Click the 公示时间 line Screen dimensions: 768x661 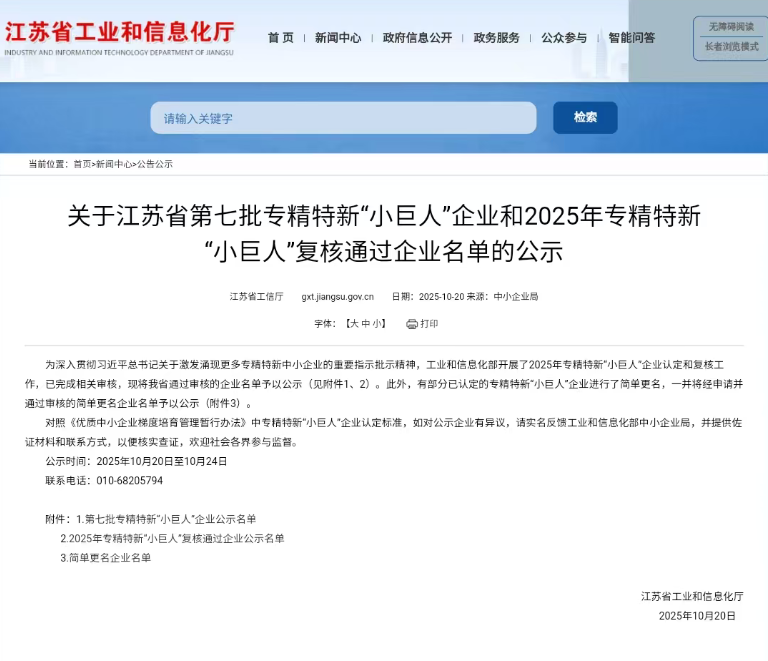[x=136, y=461]
